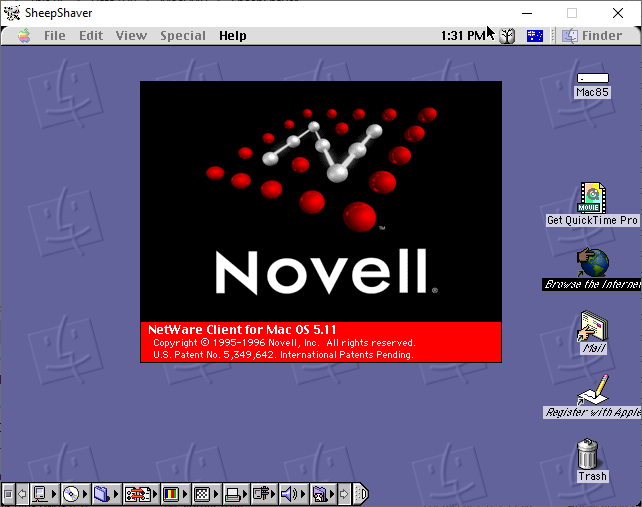642x507 pixels.
Task: Dismiss the Novell NetWare Client splash screen
Action: (321, 222)
